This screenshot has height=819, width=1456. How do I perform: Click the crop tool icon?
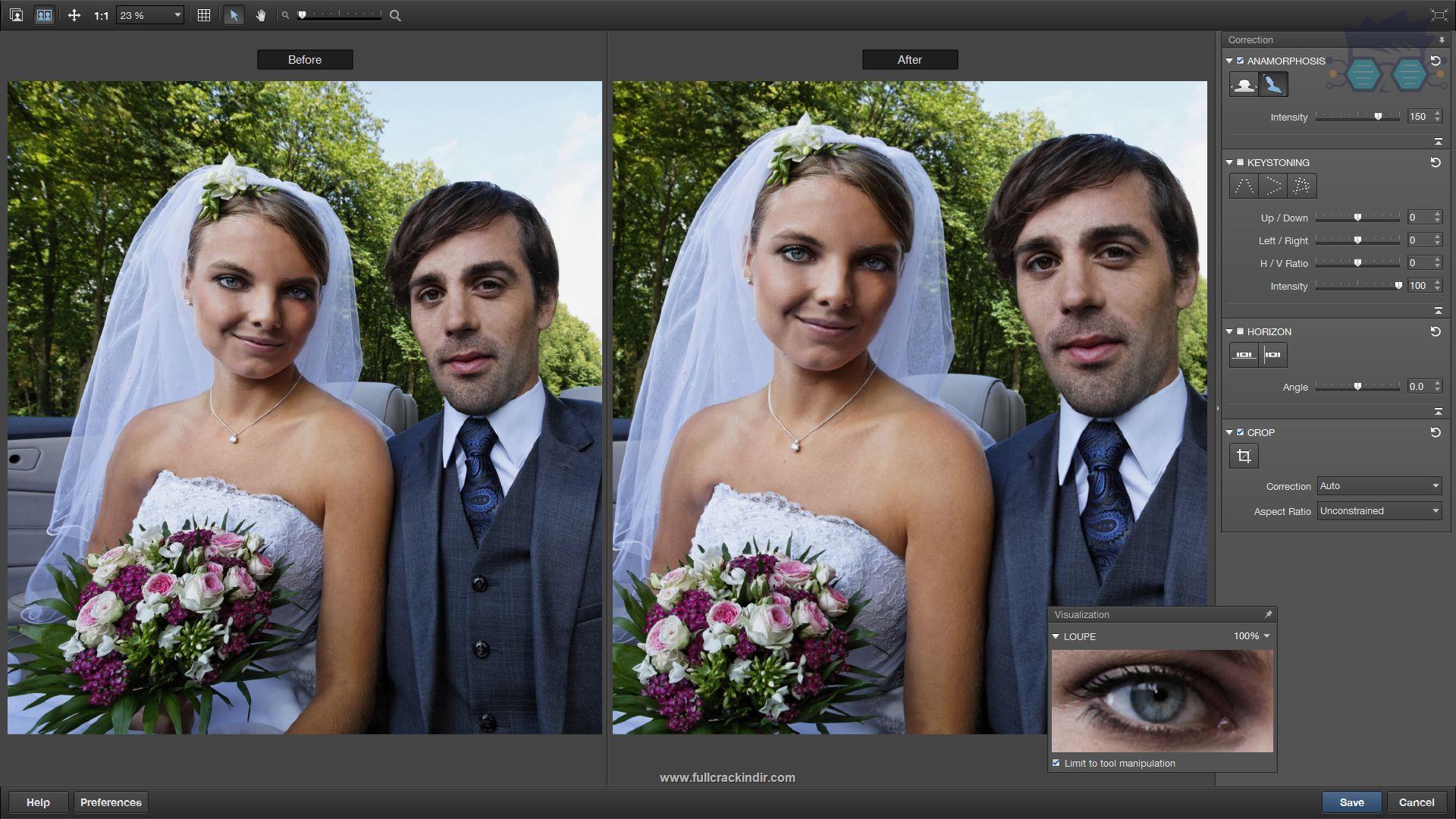(x=1243, y=456)
